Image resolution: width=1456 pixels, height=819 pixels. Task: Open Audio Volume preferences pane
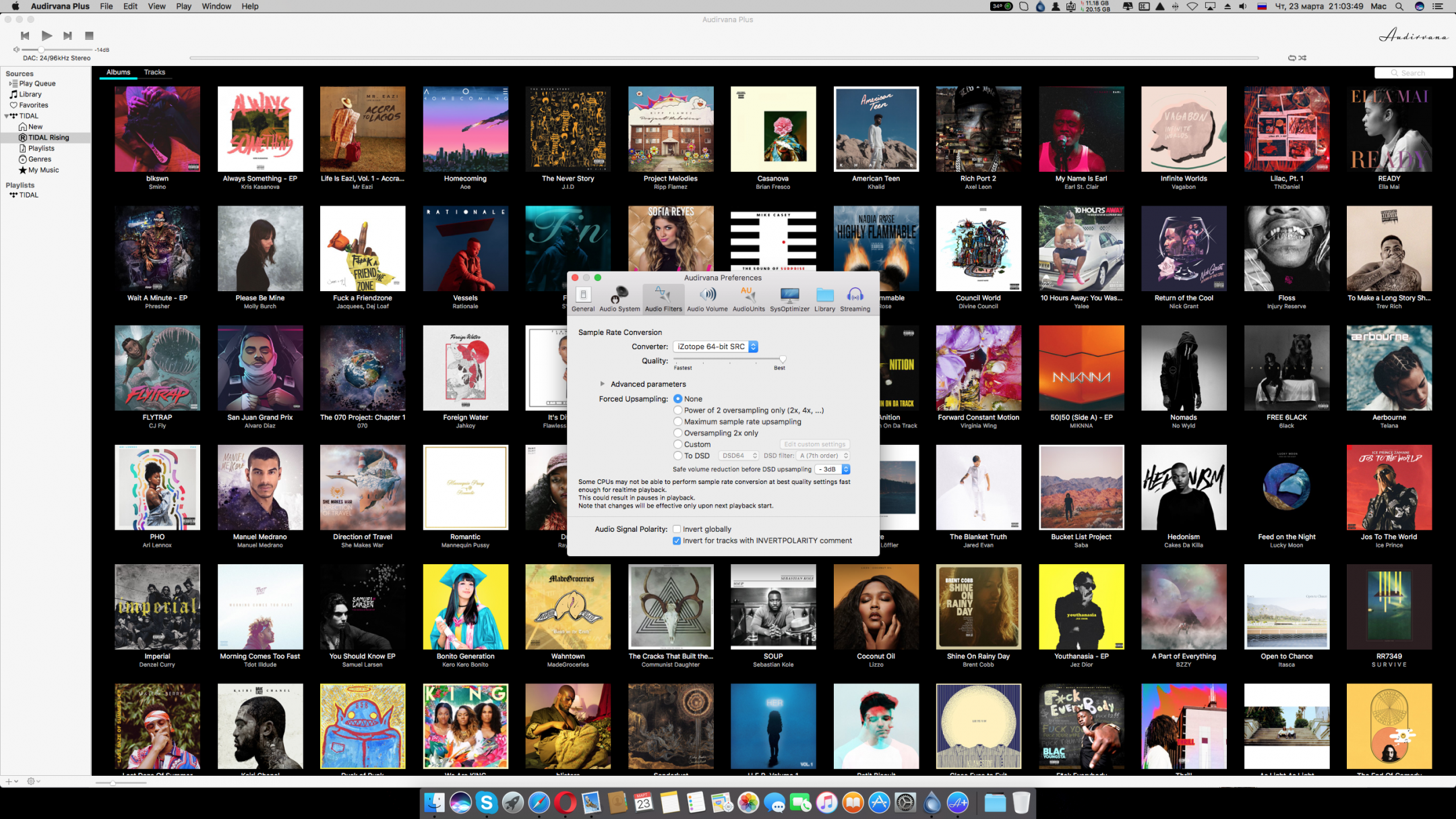click(707, 299)
